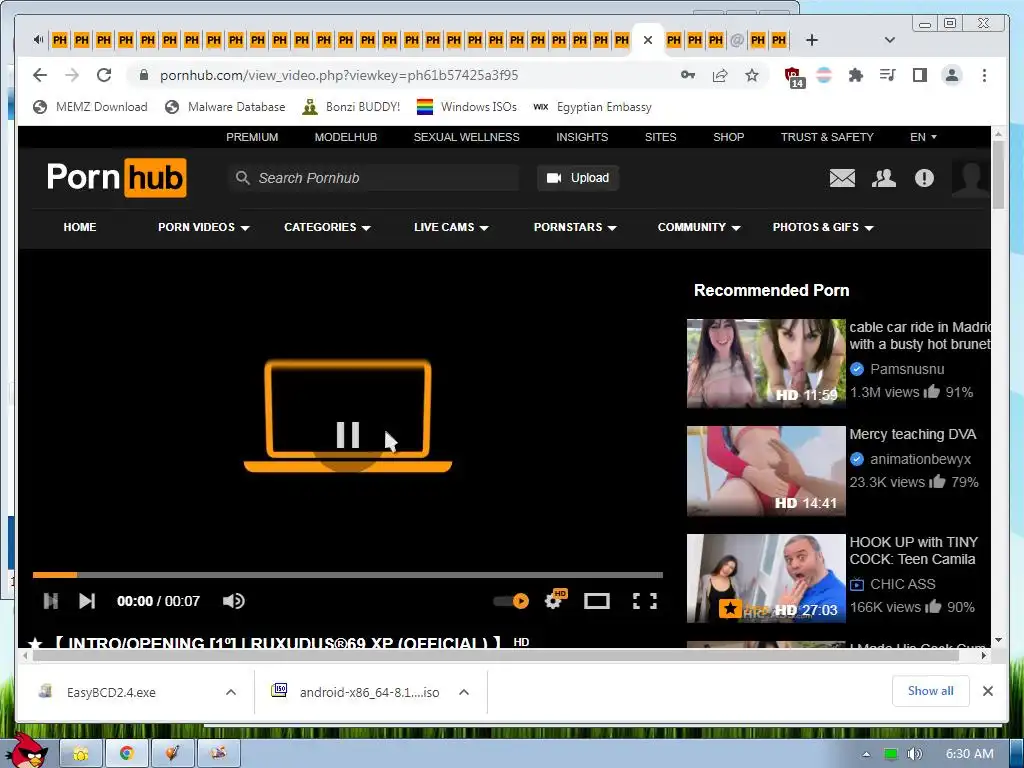Switch player to theater mode

(596, 601)
